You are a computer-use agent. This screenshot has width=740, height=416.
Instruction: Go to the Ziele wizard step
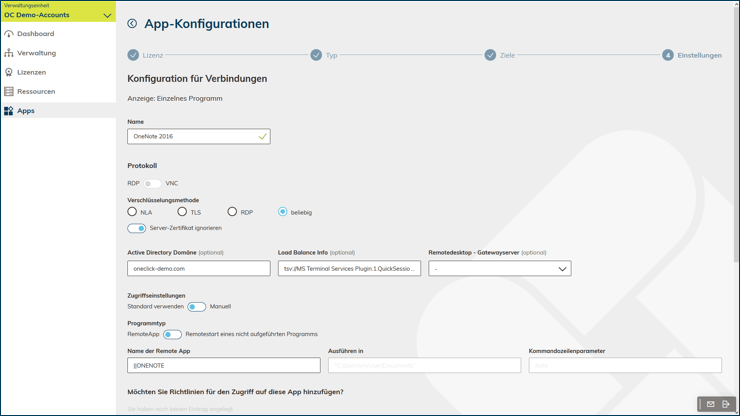point(490,55)
